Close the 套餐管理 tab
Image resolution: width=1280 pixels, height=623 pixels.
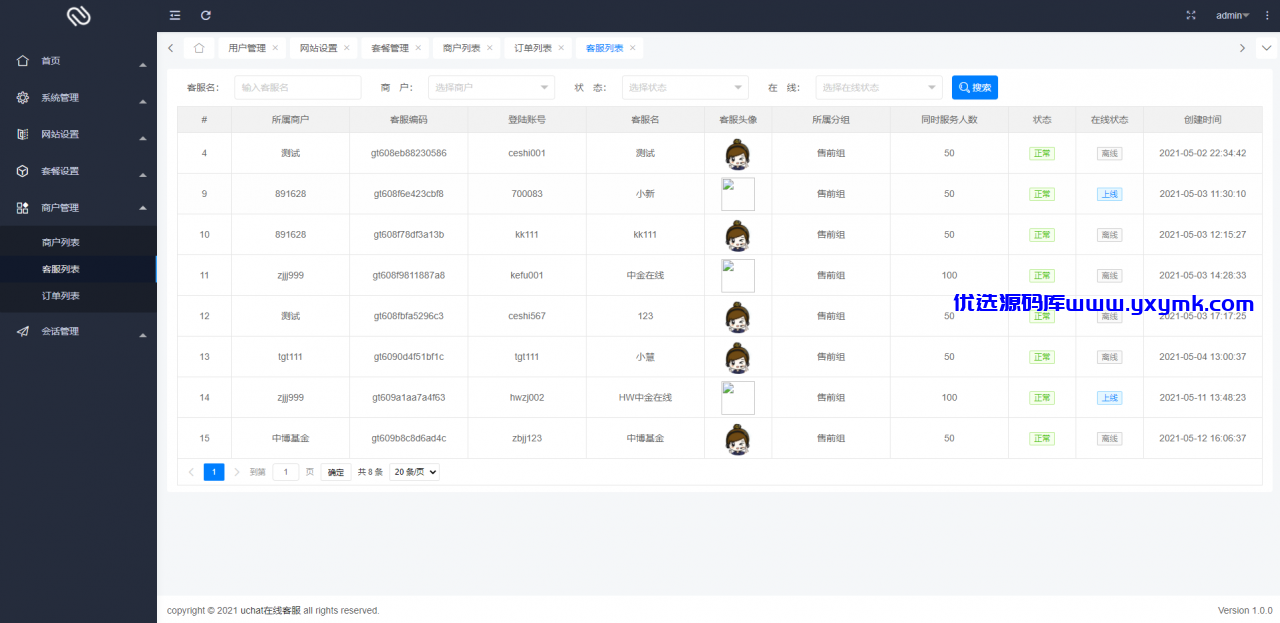tap(418, 47)
